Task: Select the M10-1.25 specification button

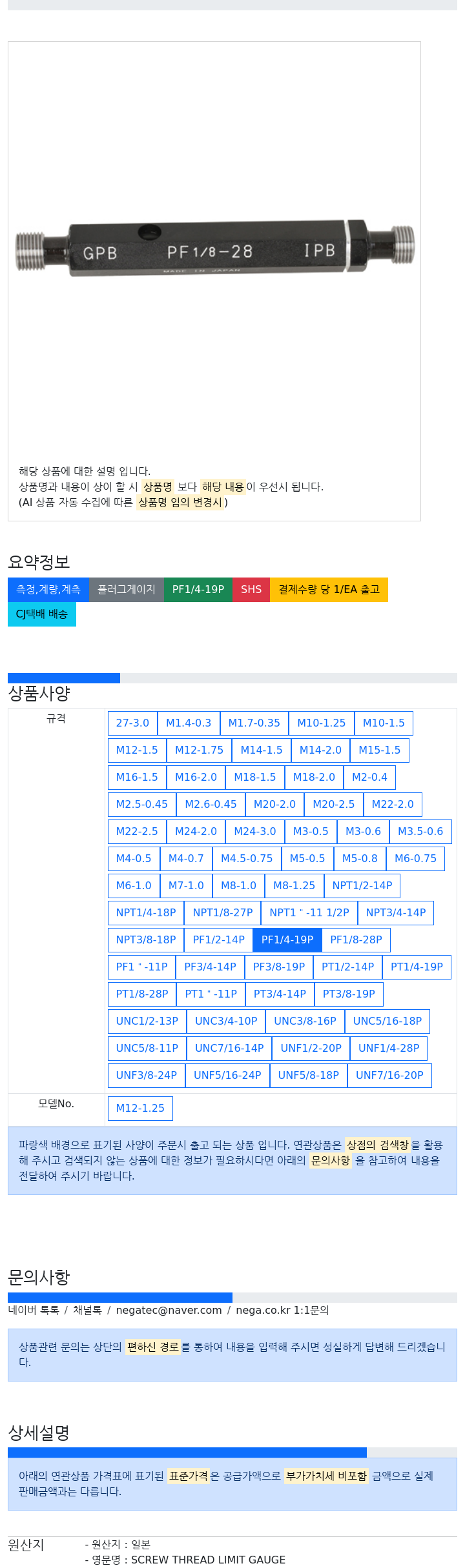Action: pyautogui.click(x=322, y=723)
